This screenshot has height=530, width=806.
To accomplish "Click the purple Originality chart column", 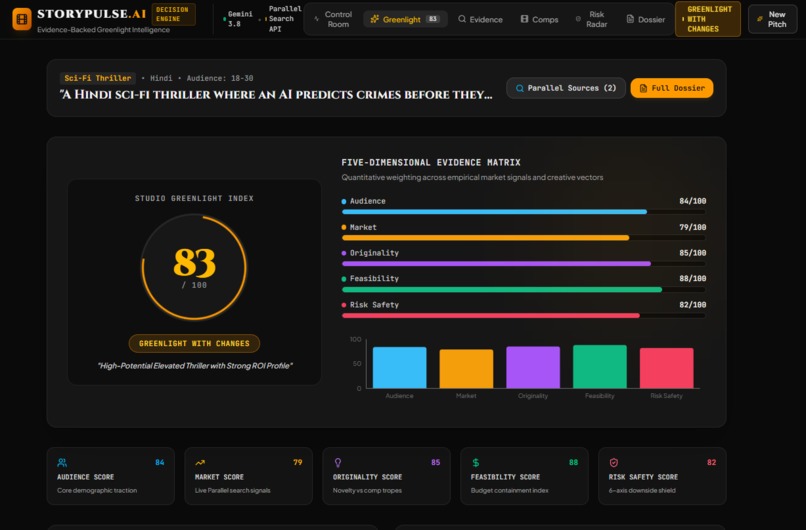I will [x=533, y=367].
